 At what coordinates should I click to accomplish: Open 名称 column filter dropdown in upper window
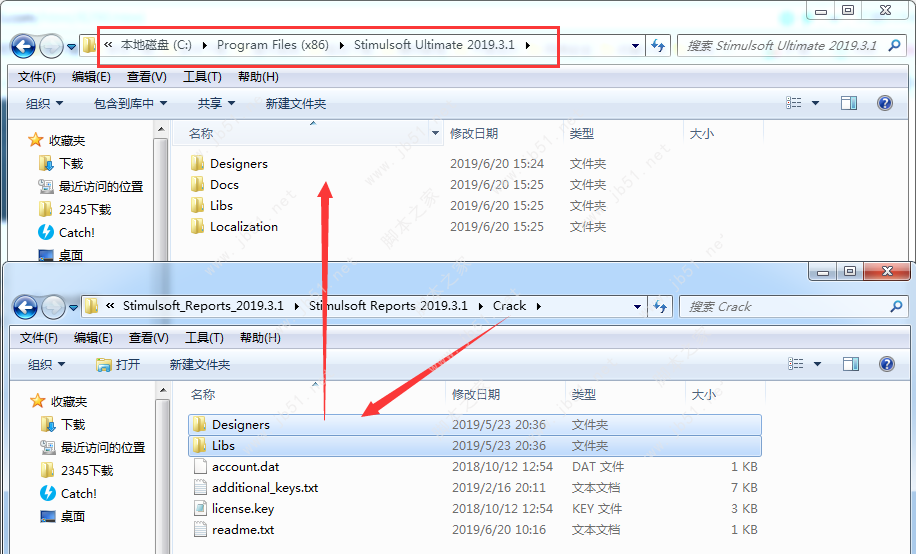tap(435, 133)
